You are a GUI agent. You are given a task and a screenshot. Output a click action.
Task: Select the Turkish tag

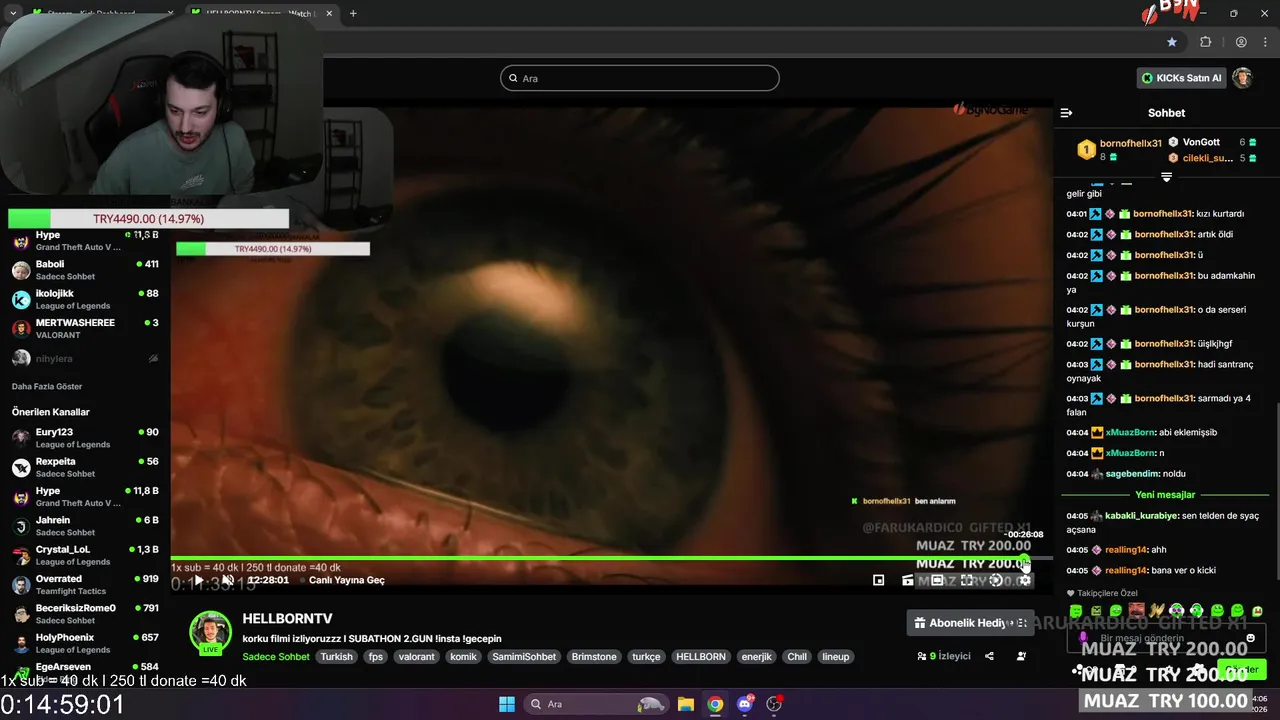pos(336,657)
